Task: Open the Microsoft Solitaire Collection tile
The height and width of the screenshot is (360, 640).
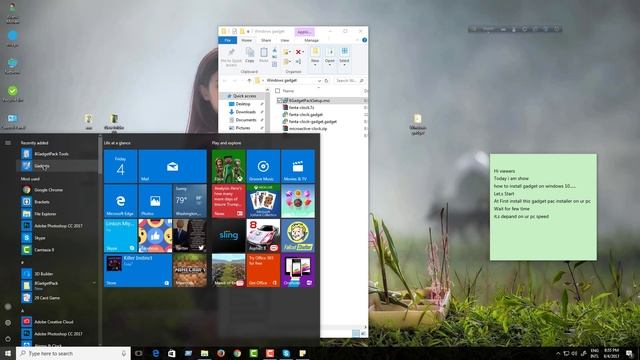Action: pos(263,201)
